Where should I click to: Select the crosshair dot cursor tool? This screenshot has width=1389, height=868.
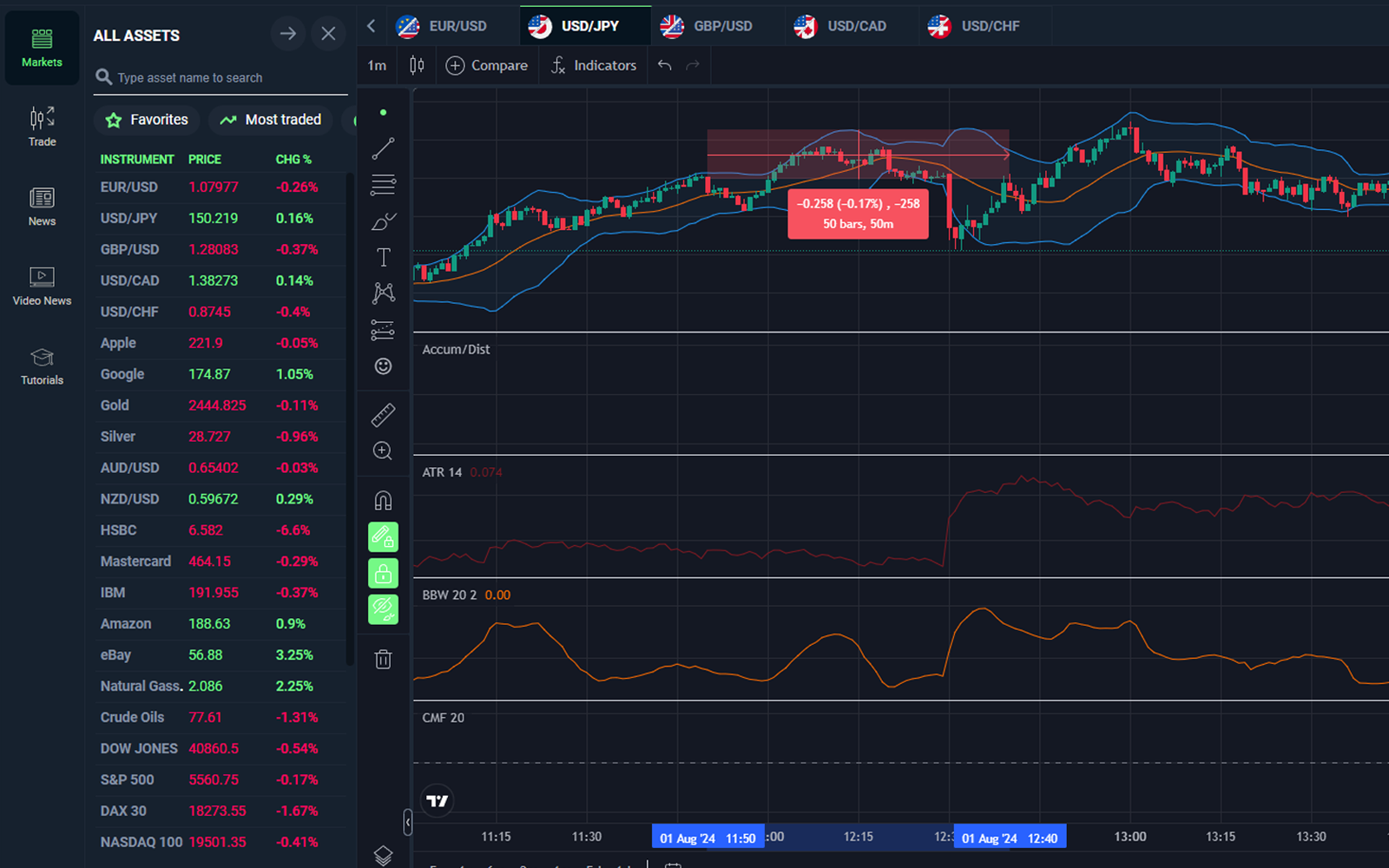pyautogui.click(x=383, y=112)
